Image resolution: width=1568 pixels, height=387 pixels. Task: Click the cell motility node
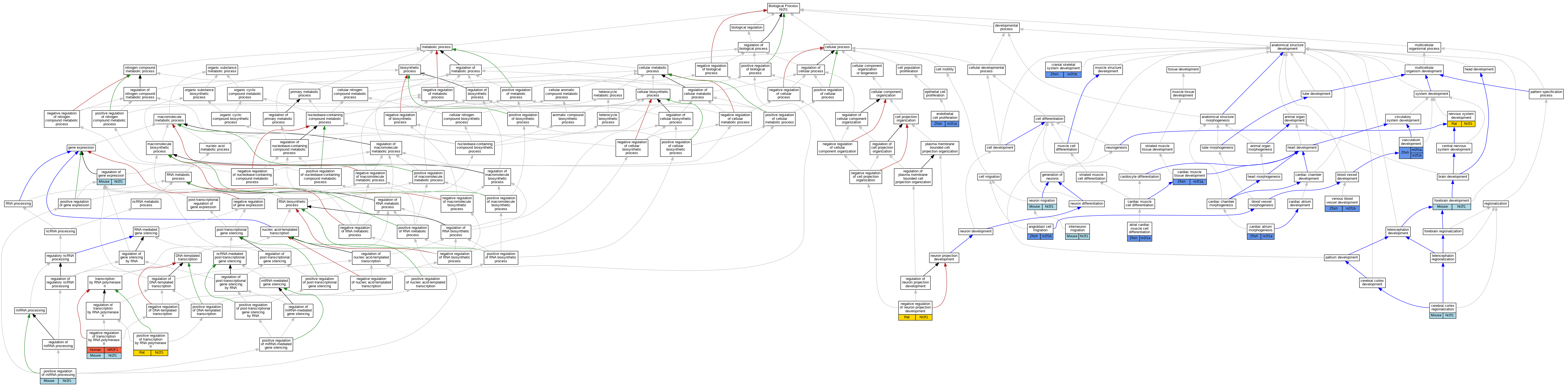click(945, 70)
